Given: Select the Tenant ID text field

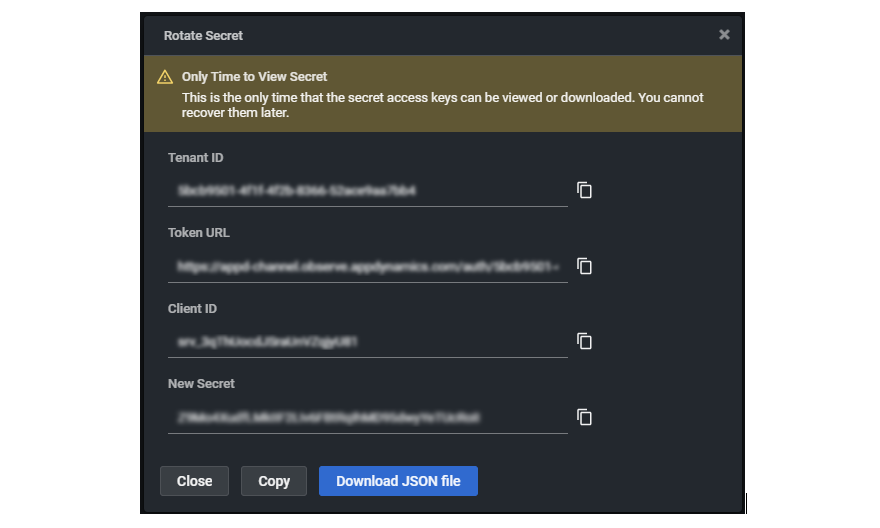Looking at the screenshot, I should point(367,190).
